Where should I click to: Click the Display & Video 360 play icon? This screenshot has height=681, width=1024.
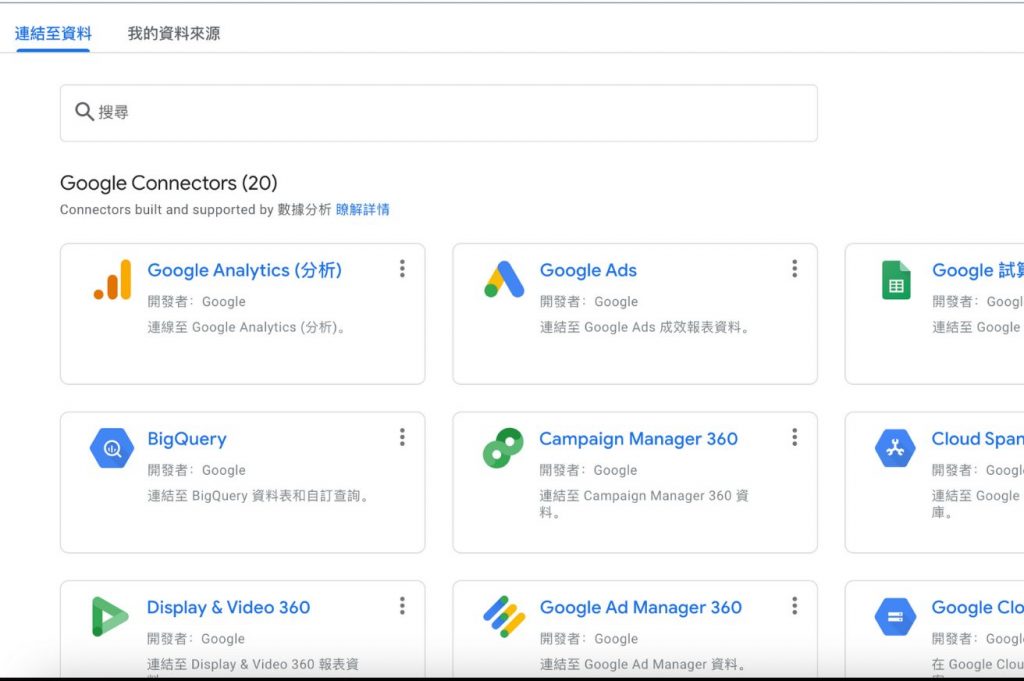point(110,616)
